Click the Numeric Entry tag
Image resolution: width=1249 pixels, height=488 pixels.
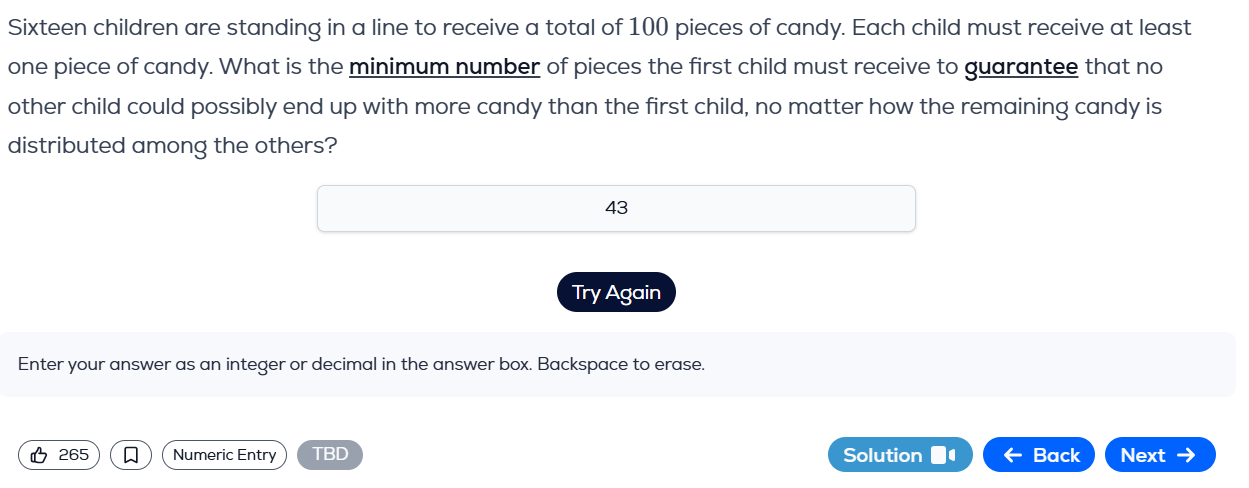pos(224,455)
